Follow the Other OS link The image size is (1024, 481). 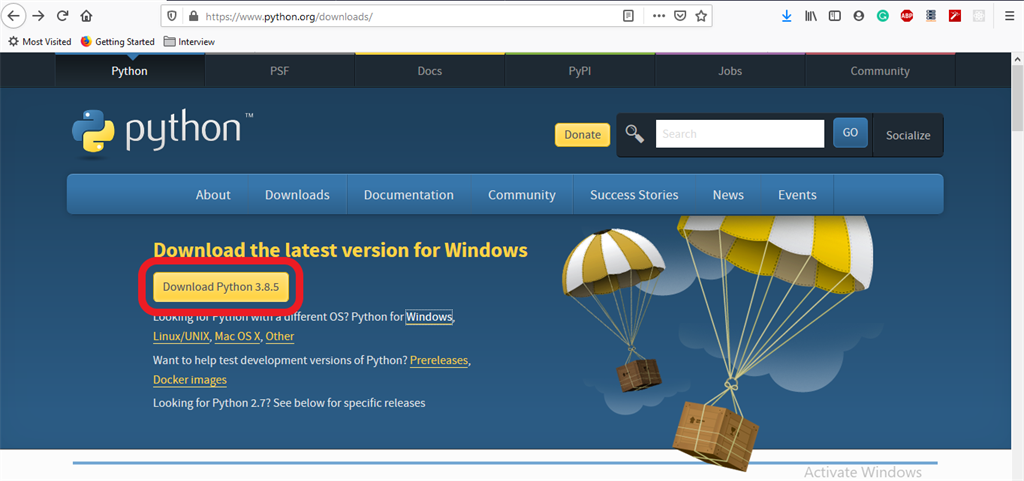[280, 336]
